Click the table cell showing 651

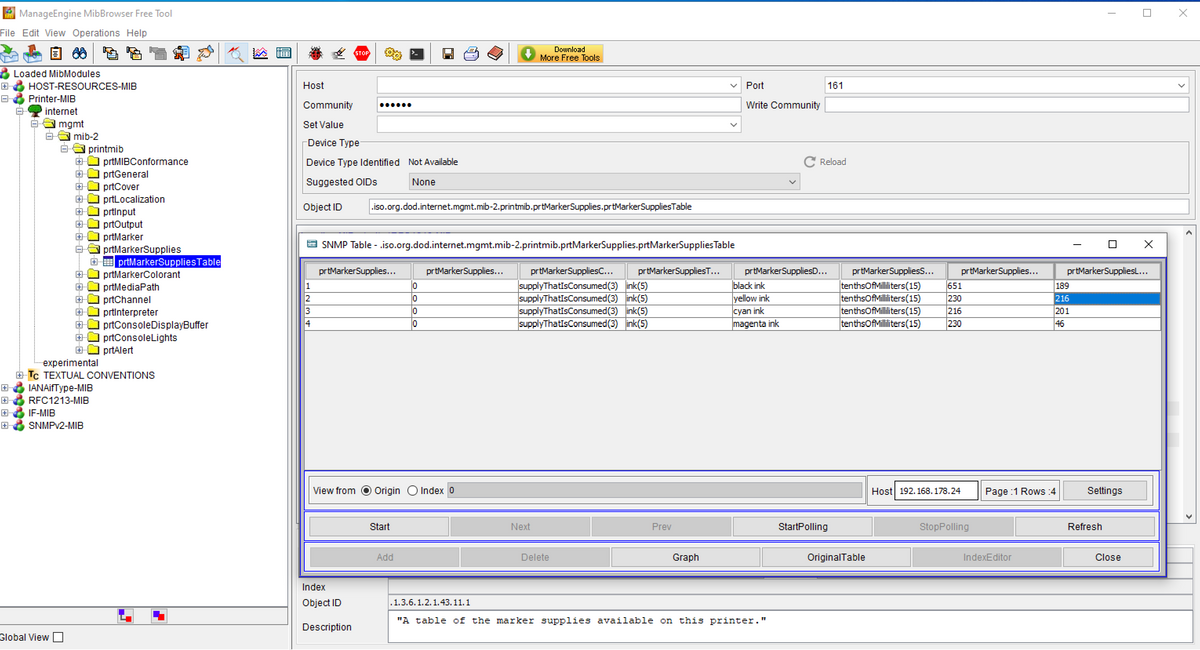(1000, 285)
